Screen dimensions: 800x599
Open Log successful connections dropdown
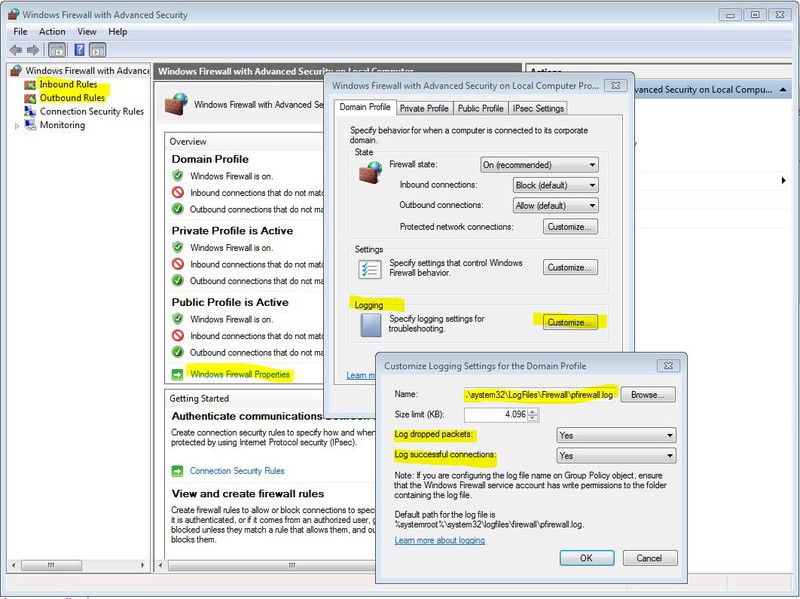615,456
